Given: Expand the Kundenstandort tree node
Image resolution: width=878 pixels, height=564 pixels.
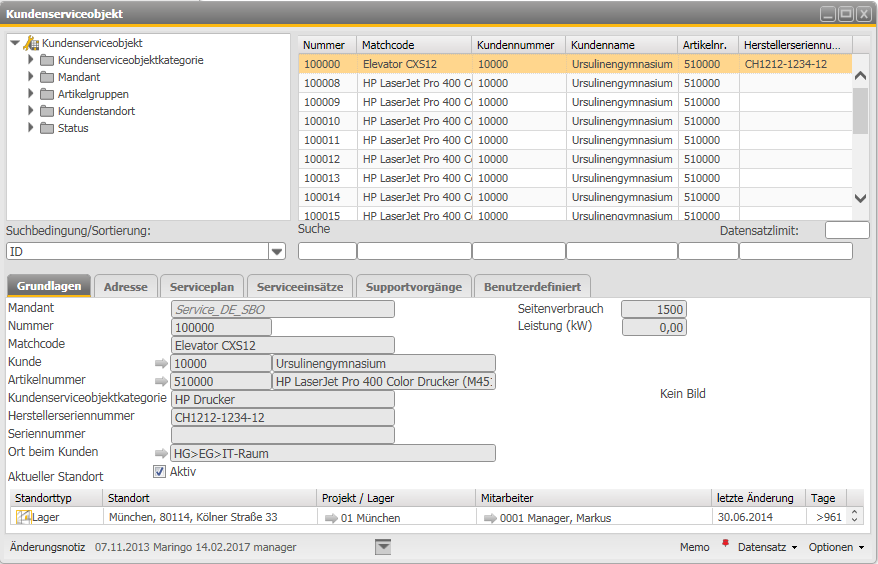Looking at the screenshot, I should click(31, 110).
